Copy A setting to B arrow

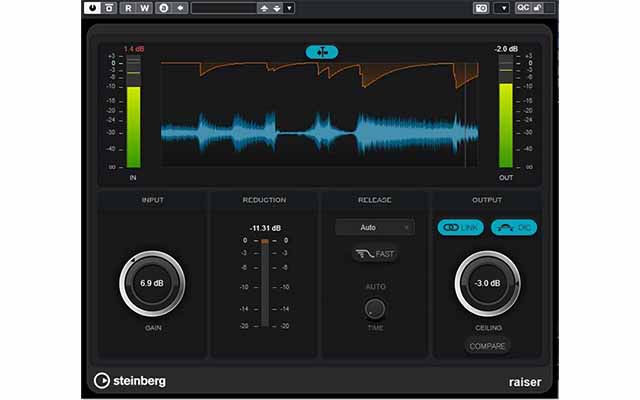(180, 8)
